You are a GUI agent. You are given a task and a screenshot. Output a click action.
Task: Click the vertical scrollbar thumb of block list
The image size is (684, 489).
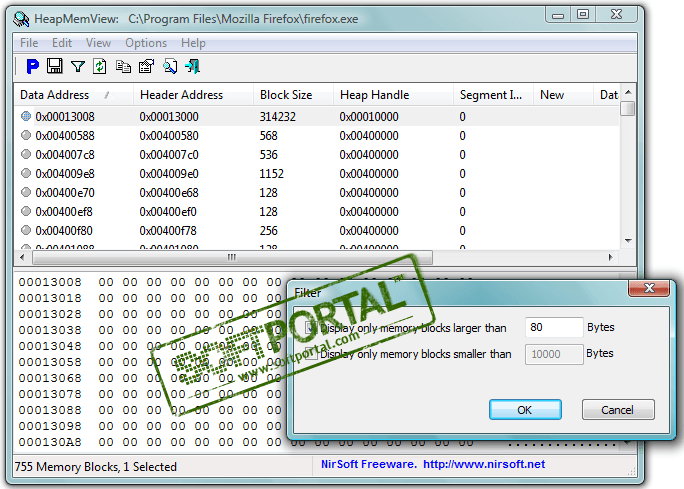628,108
